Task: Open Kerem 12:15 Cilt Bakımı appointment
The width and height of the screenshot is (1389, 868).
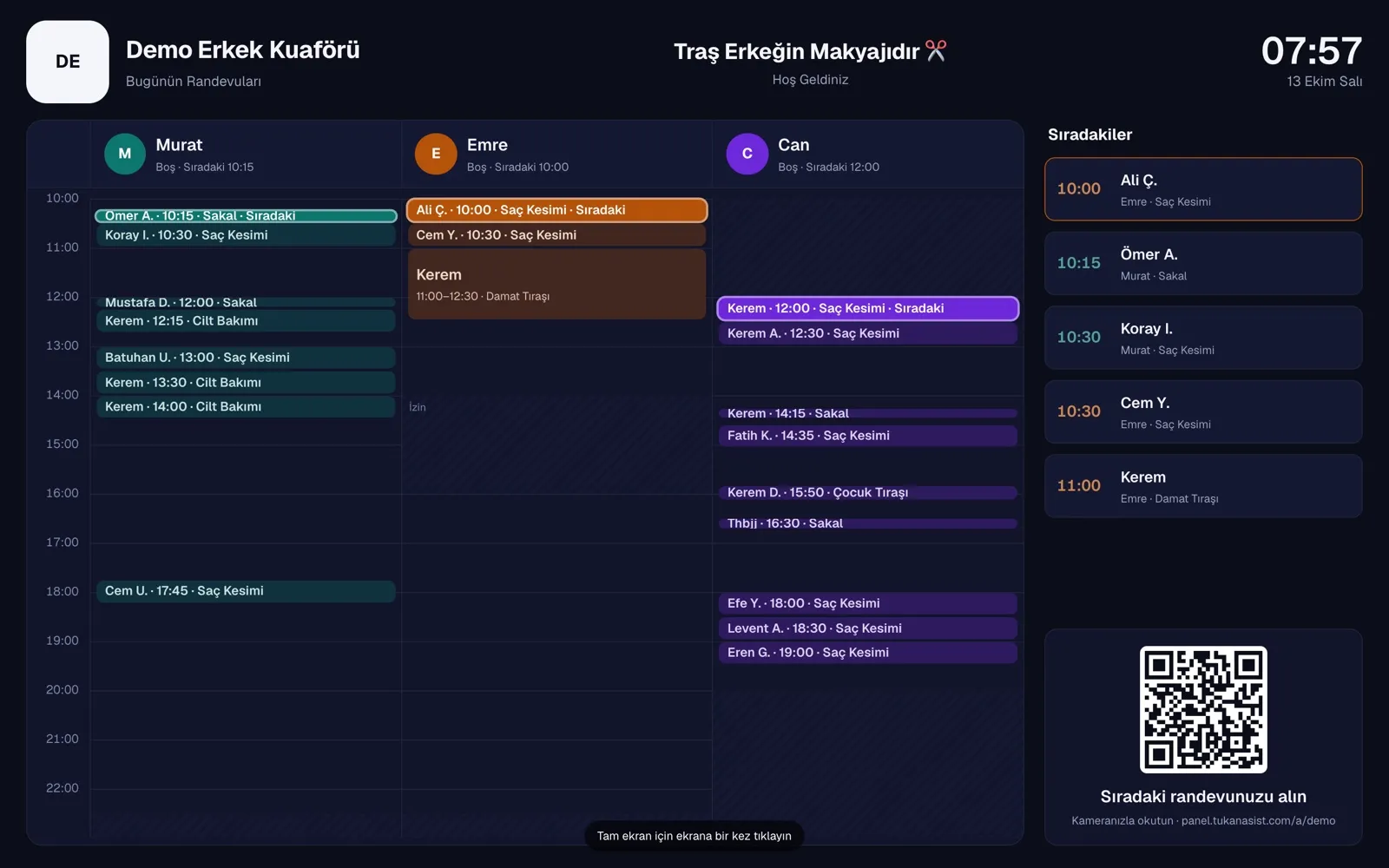Action: click(x=246, y=321)
